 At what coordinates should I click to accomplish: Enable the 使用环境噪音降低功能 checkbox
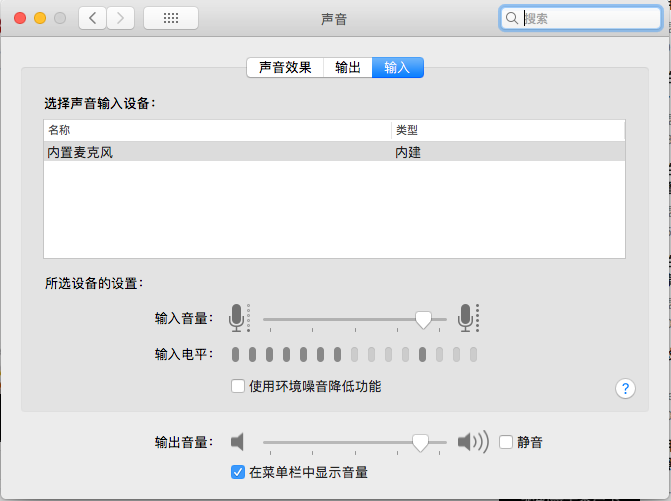238,386
